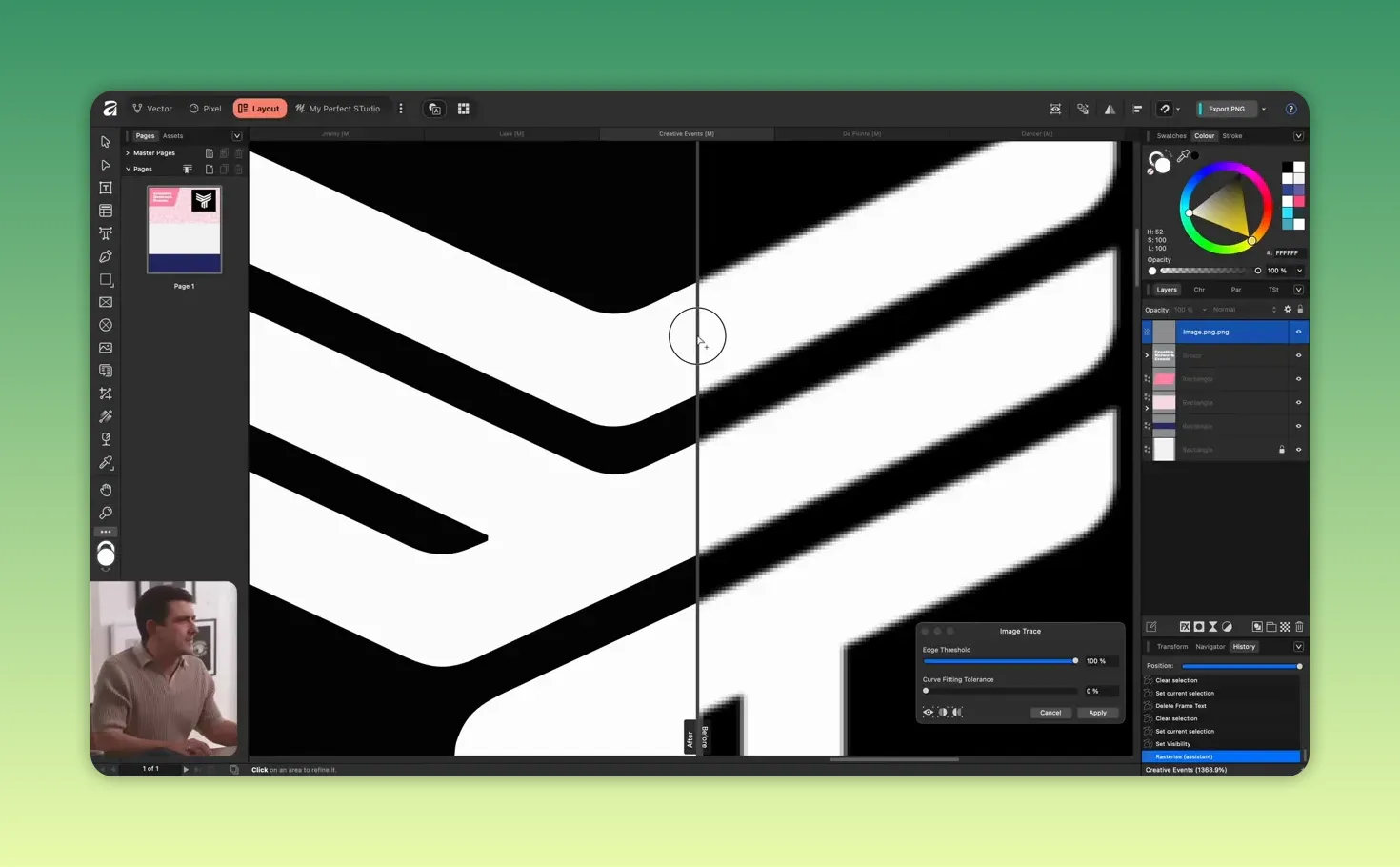
Task: Pick the Colour Picker eyedropper tool in toolbar
Action: (106, 462)
